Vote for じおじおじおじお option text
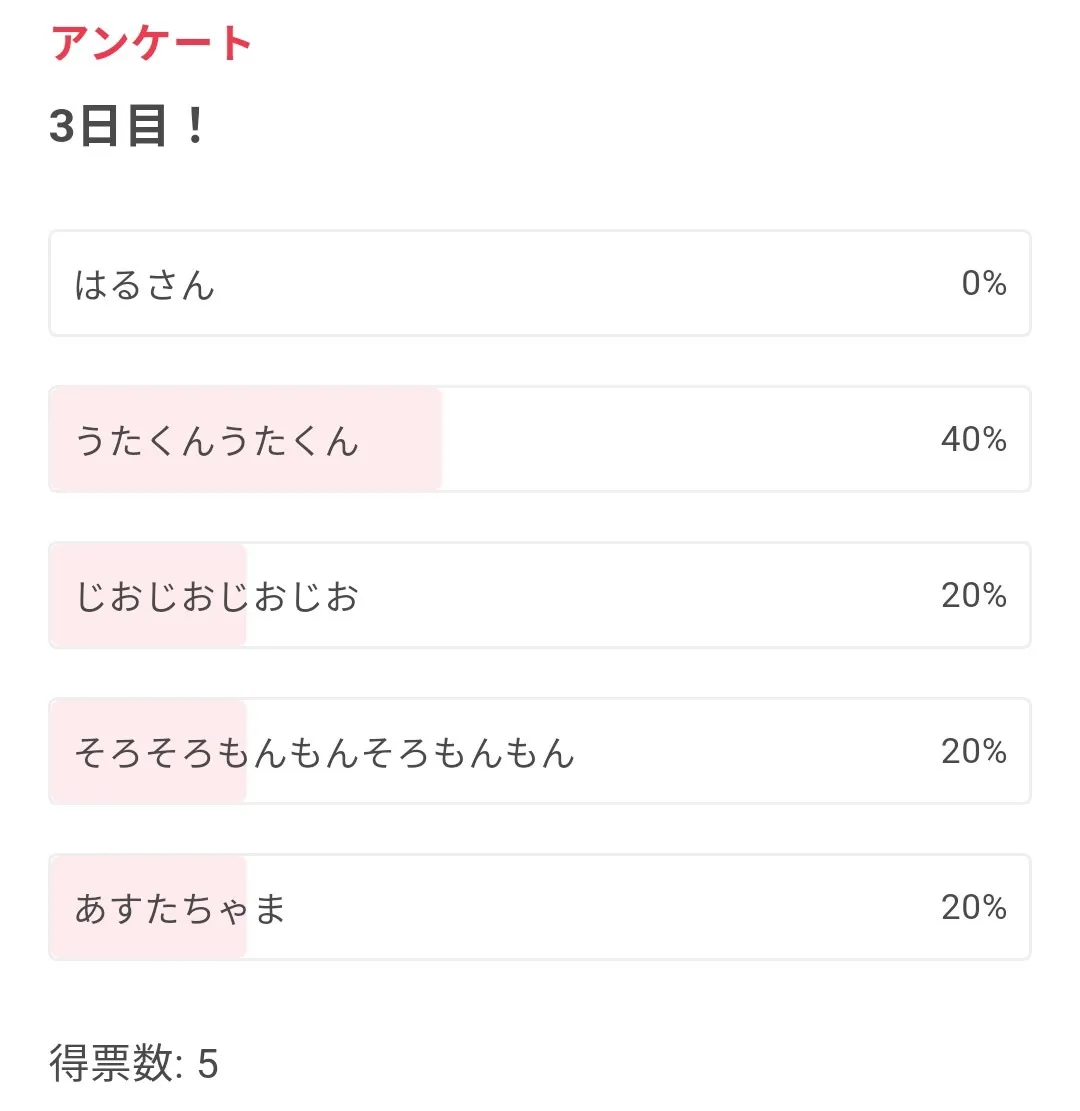Image resolution: width=1080 pixels, height=1111 pixels. click(216, 596)
